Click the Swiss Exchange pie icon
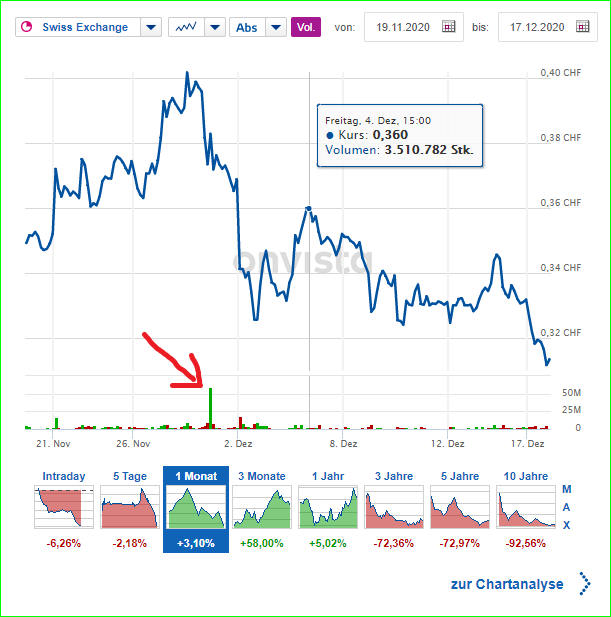The height and width of the screenshot is (617, 611). pyautogui.click(x=27, y=27)
